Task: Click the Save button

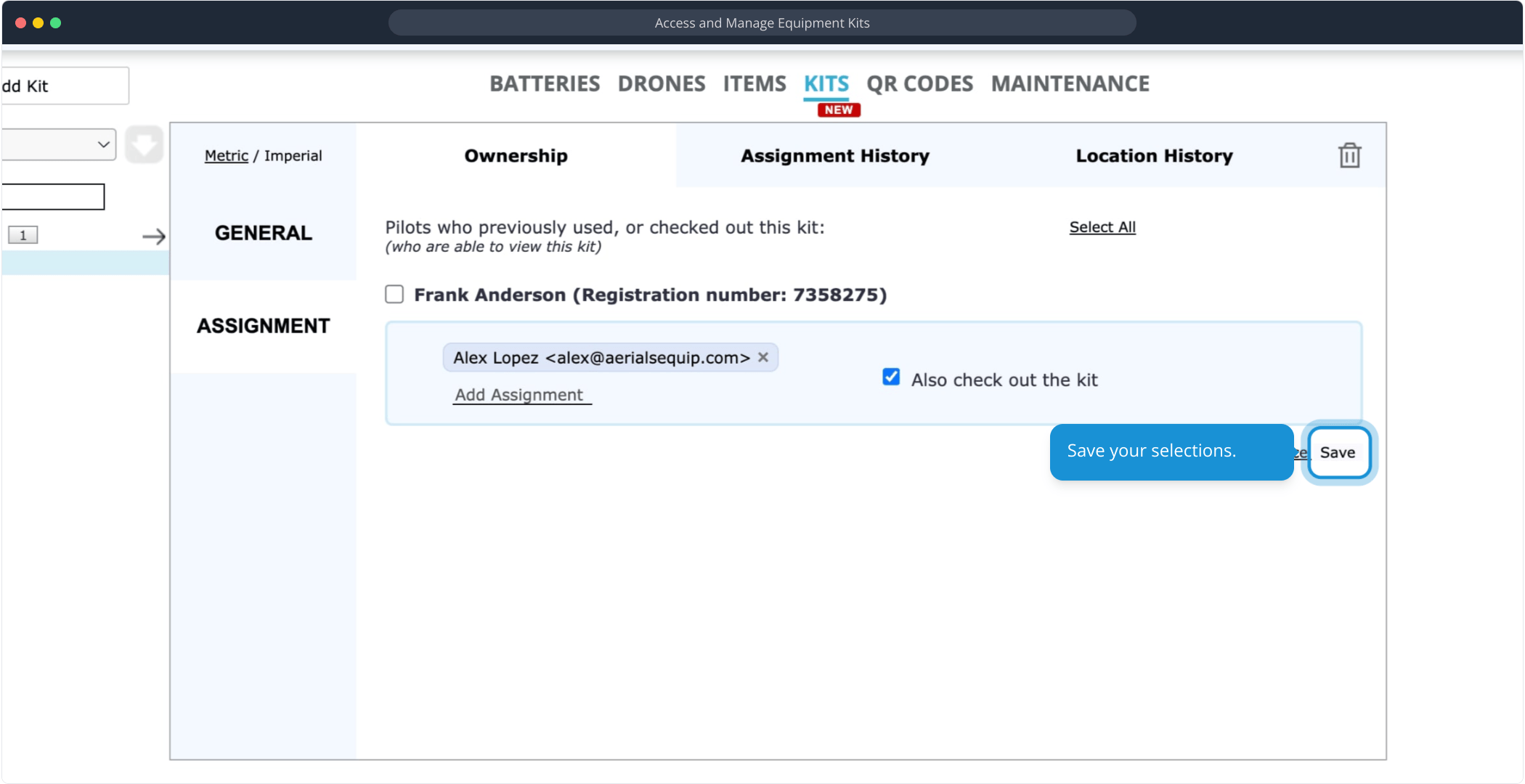Action: pos(1337,452)
